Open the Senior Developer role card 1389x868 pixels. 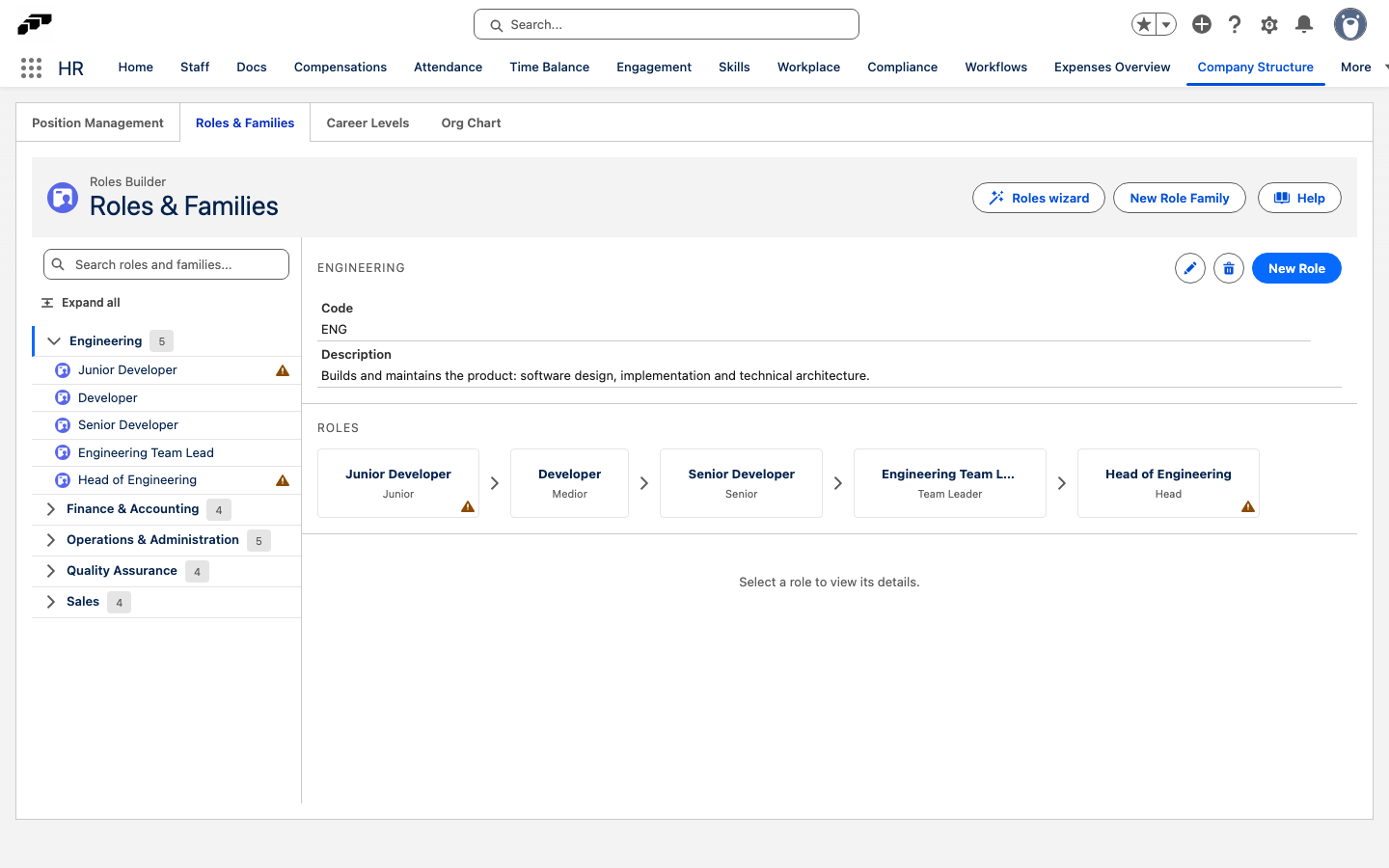pos(741,483)
